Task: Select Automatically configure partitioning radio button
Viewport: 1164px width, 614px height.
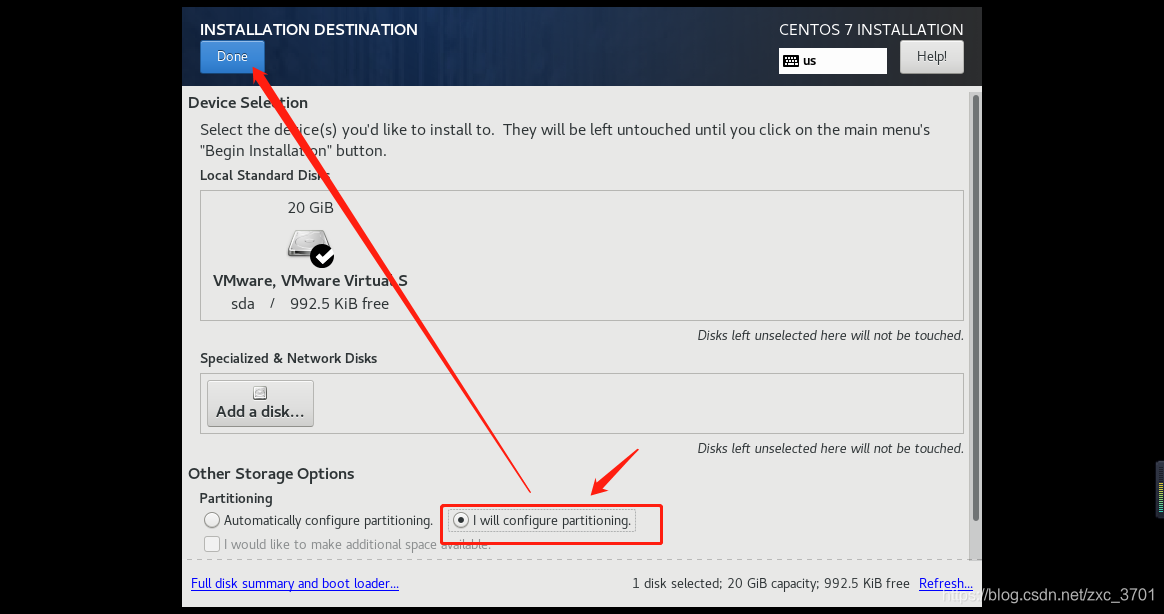Action: (212, 520)
